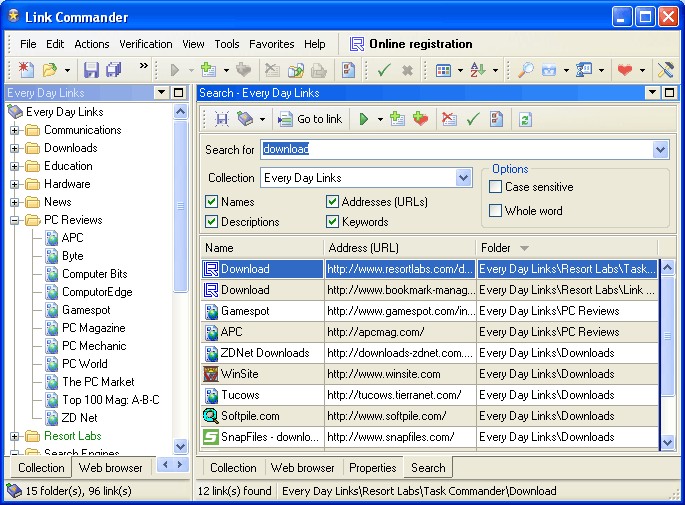The height and width of the screenshot is (505, 685).
Task: Click the new collection icon in main toolbar
Action: 26,70
